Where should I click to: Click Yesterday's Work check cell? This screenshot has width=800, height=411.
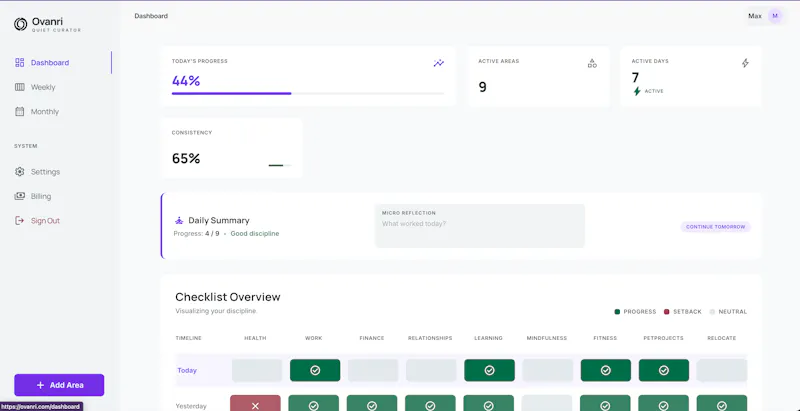coord(313,403)
